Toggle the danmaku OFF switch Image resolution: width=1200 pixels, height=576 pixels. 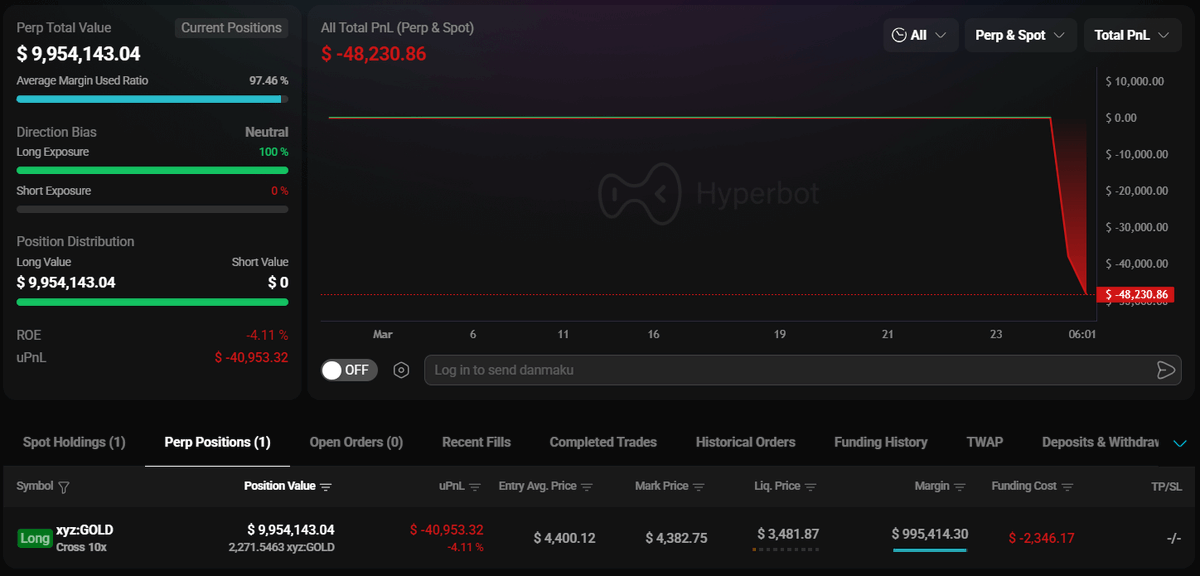pos(349,370)
